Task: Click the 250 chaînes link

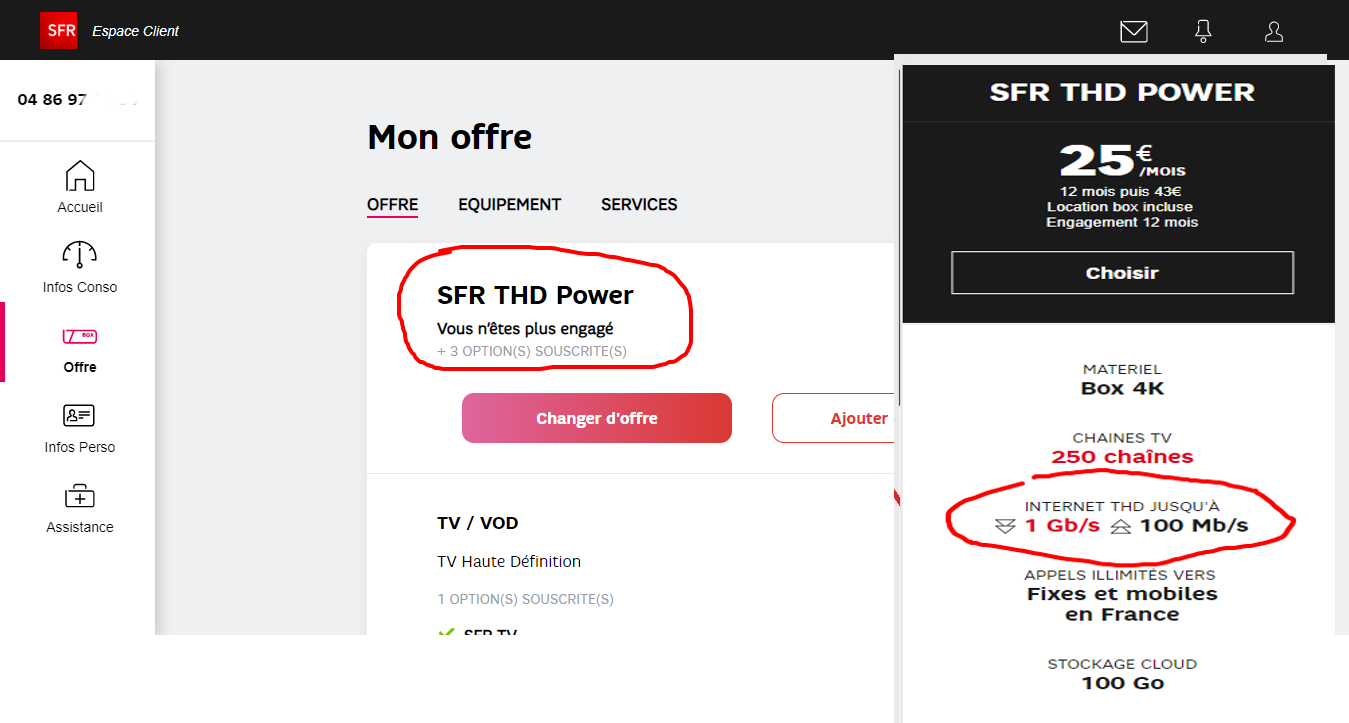Action: point(1122,457)
